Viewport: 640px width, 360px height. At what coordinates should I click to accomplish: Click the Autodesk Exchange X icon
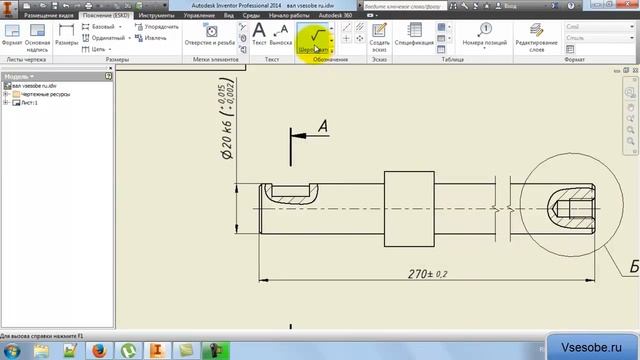[x=555, y=6]
